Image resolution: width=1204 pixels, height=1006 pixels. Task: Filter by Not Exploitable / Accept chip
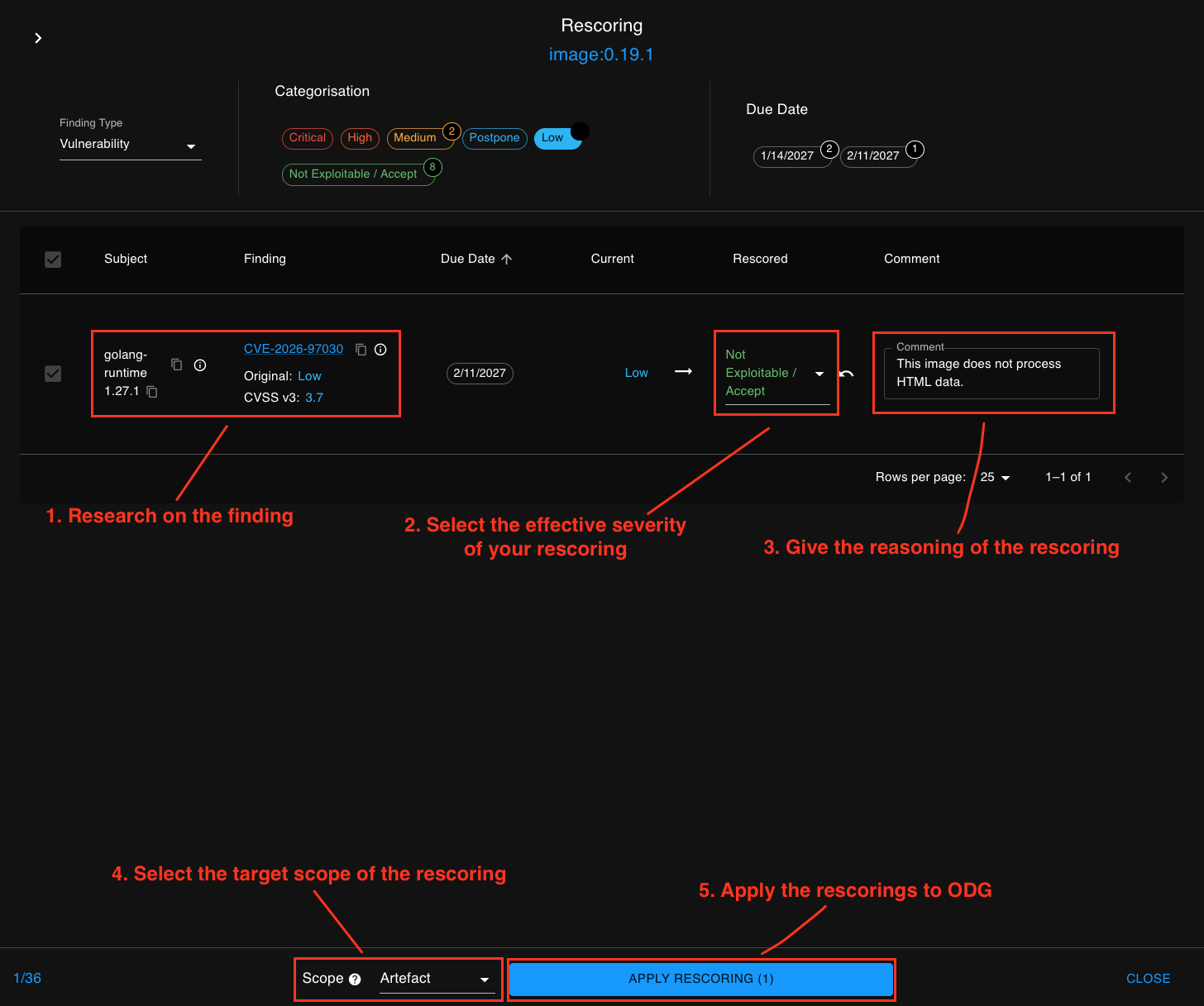click(358, 174)
